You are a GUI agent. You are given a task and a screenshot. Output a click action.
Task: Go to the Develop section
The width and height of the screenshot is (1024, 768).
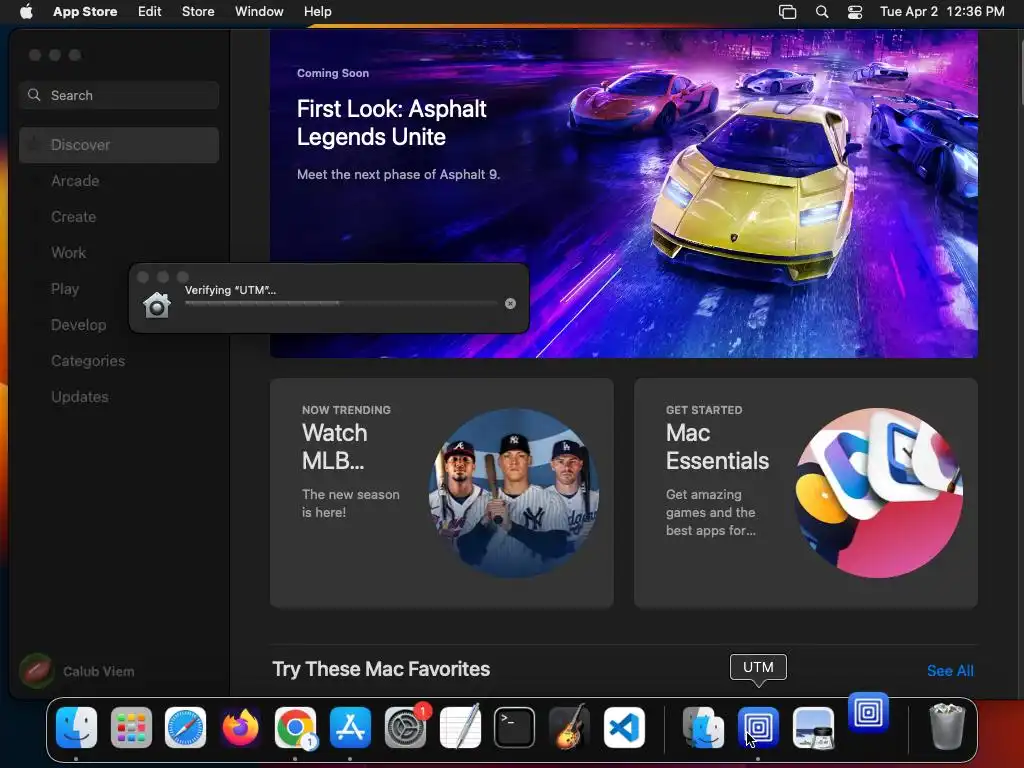[x=74, y=325]
